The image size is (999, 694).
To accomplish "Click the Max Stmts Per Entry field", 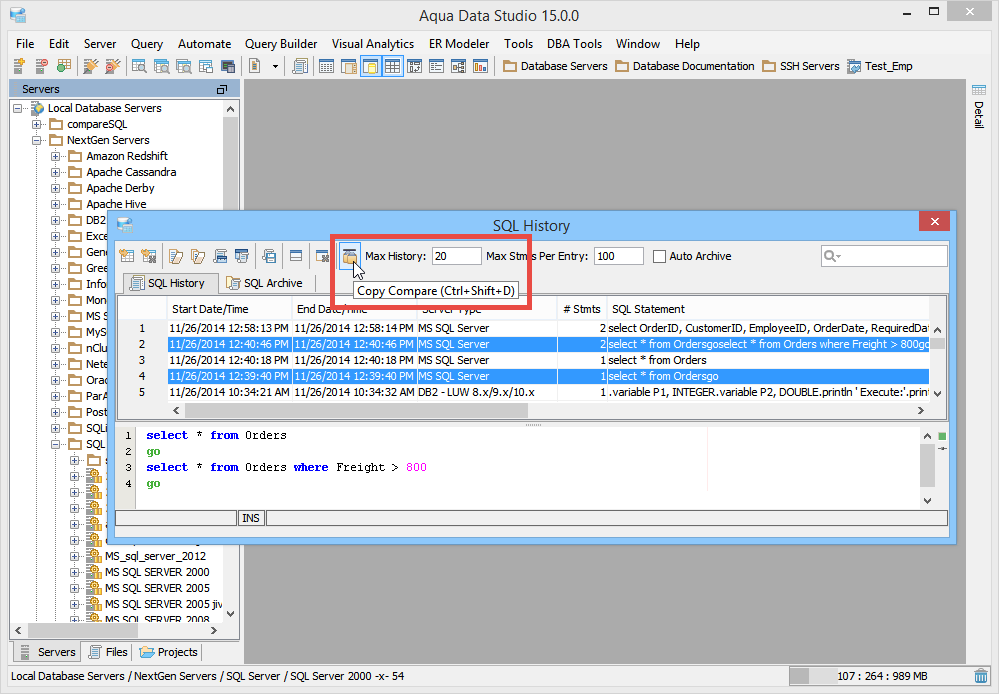I will point(619,256).
